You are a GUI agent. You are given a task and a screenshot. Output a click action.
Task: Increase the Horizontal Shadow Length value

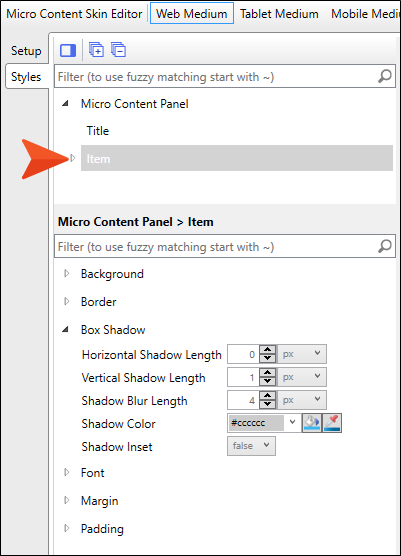click(x=267, y=350)
